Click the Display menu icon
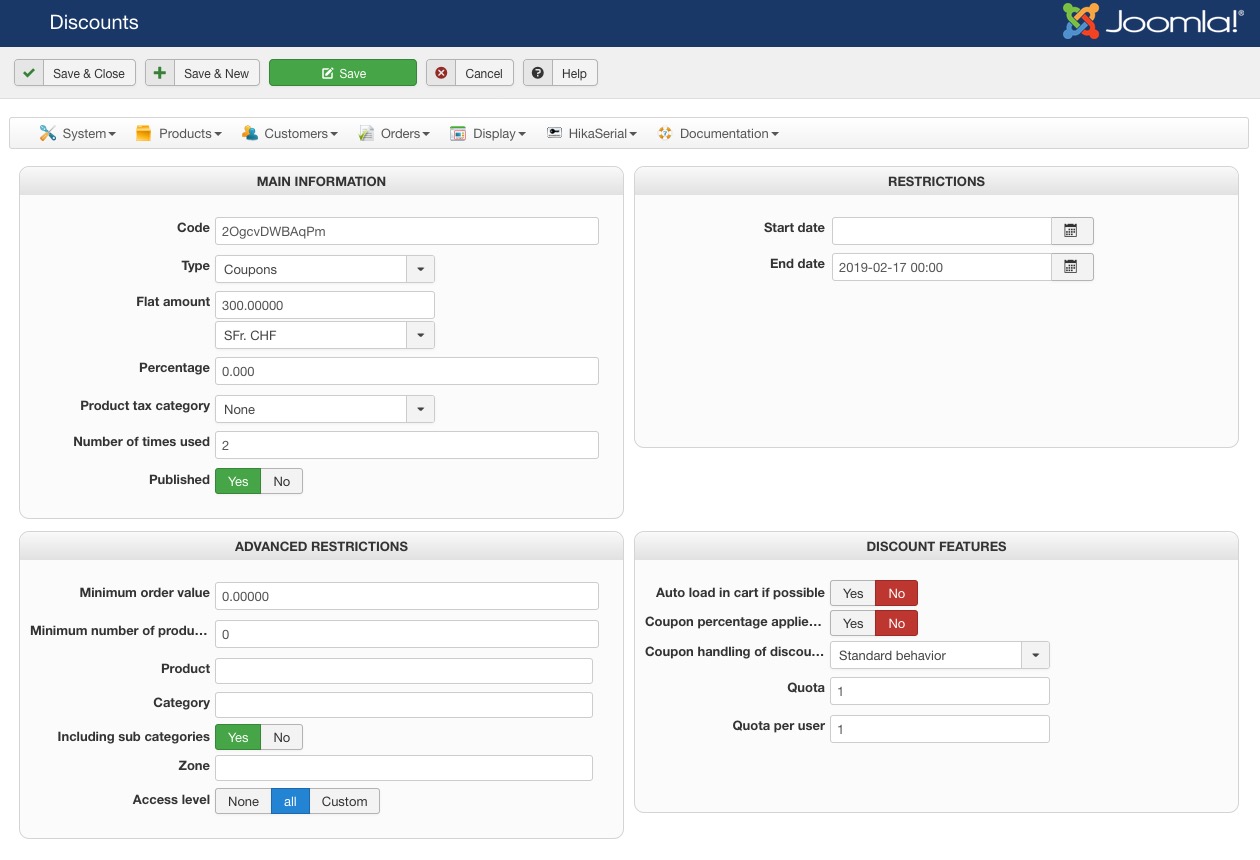The width and height of the screenshot is (1260, 860). click(x=458, y=133)
